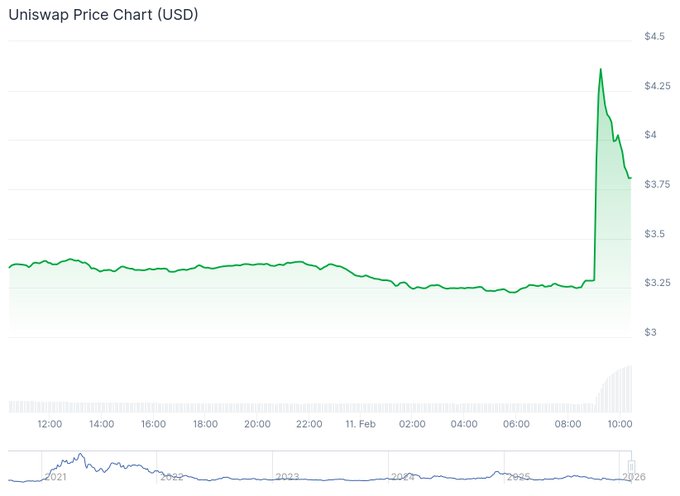The height and width of the screenshot is (496, 680).
Task: Click the $4.25 y-axis label
Action: tap(658, 86)
